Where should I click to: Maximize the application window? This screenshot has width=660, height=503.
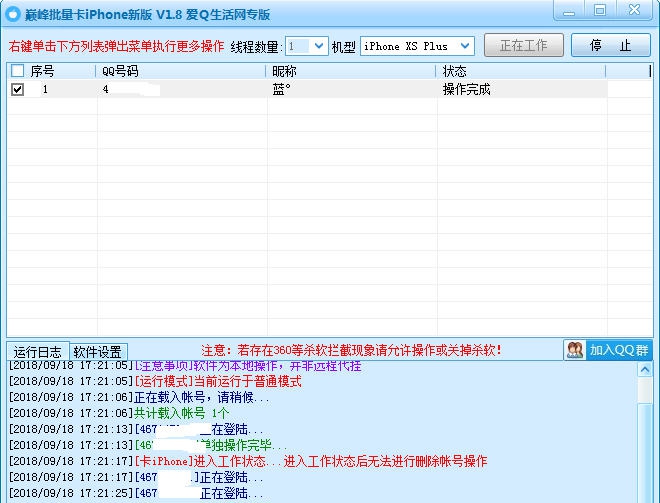(x=600, y=11)
